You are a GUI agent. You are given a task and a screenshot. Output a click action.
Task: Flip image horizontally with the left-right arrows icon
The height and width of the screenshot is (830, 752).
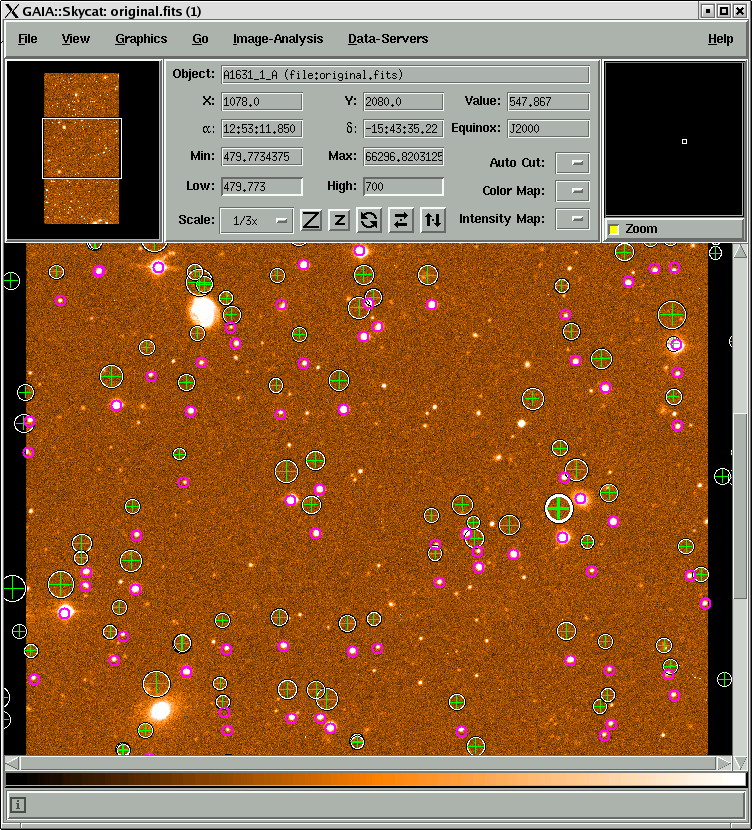tap(401, 220)
